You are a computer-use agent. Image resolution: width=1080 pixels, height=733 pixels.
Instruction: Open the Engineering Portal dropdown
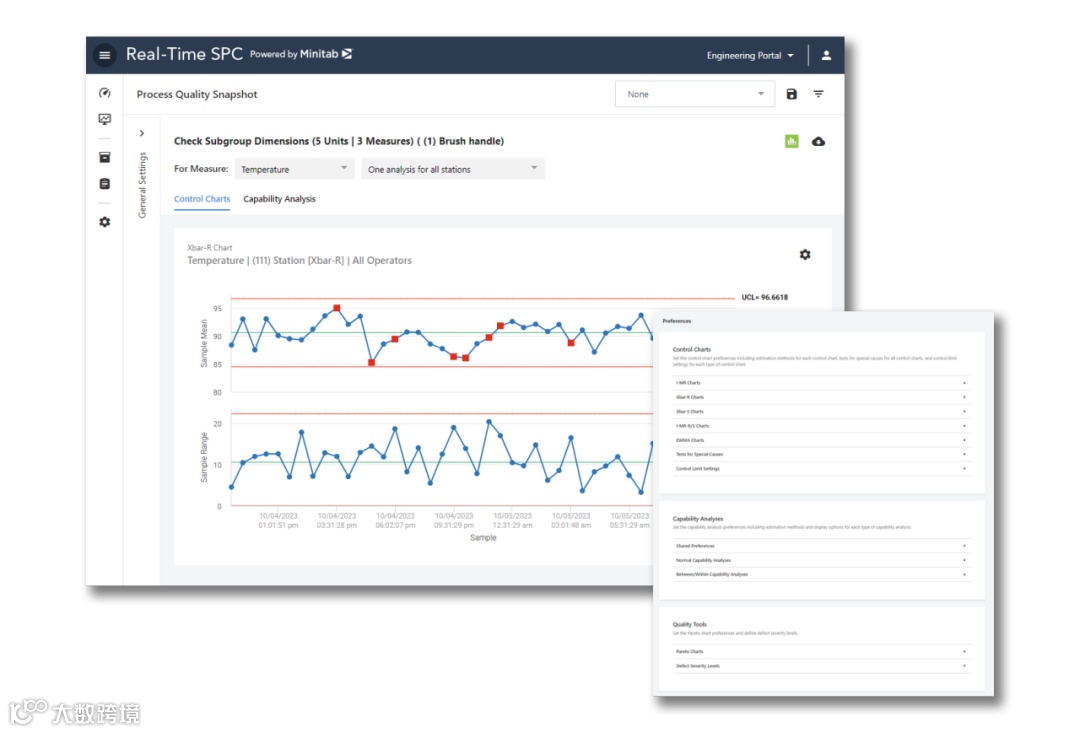click(x=750, y=55)
